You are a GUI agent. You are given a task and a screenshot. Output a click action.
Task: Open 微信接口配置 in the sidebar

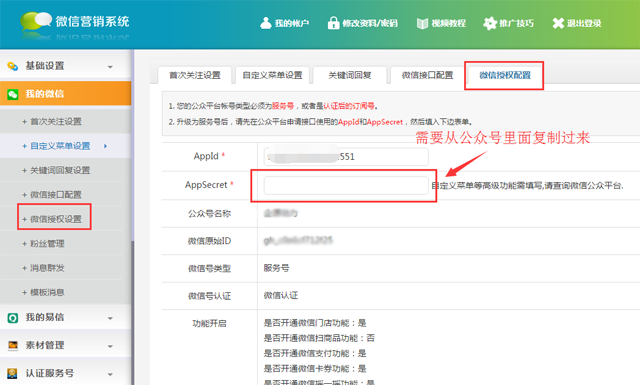click(x=56, y=195)
